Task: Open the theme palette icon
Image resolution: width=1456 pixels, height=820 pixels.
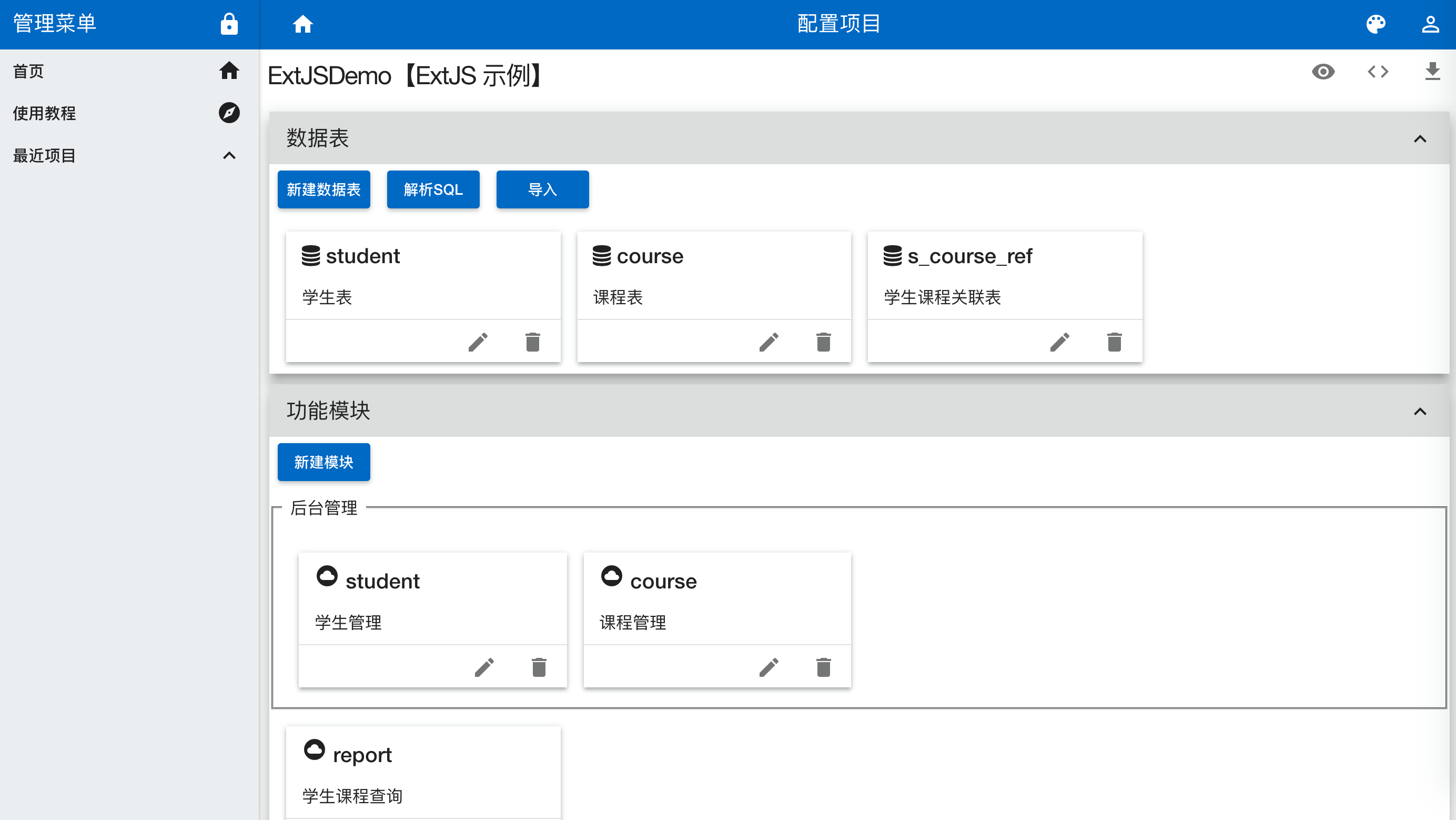Action: (1375, 24)
